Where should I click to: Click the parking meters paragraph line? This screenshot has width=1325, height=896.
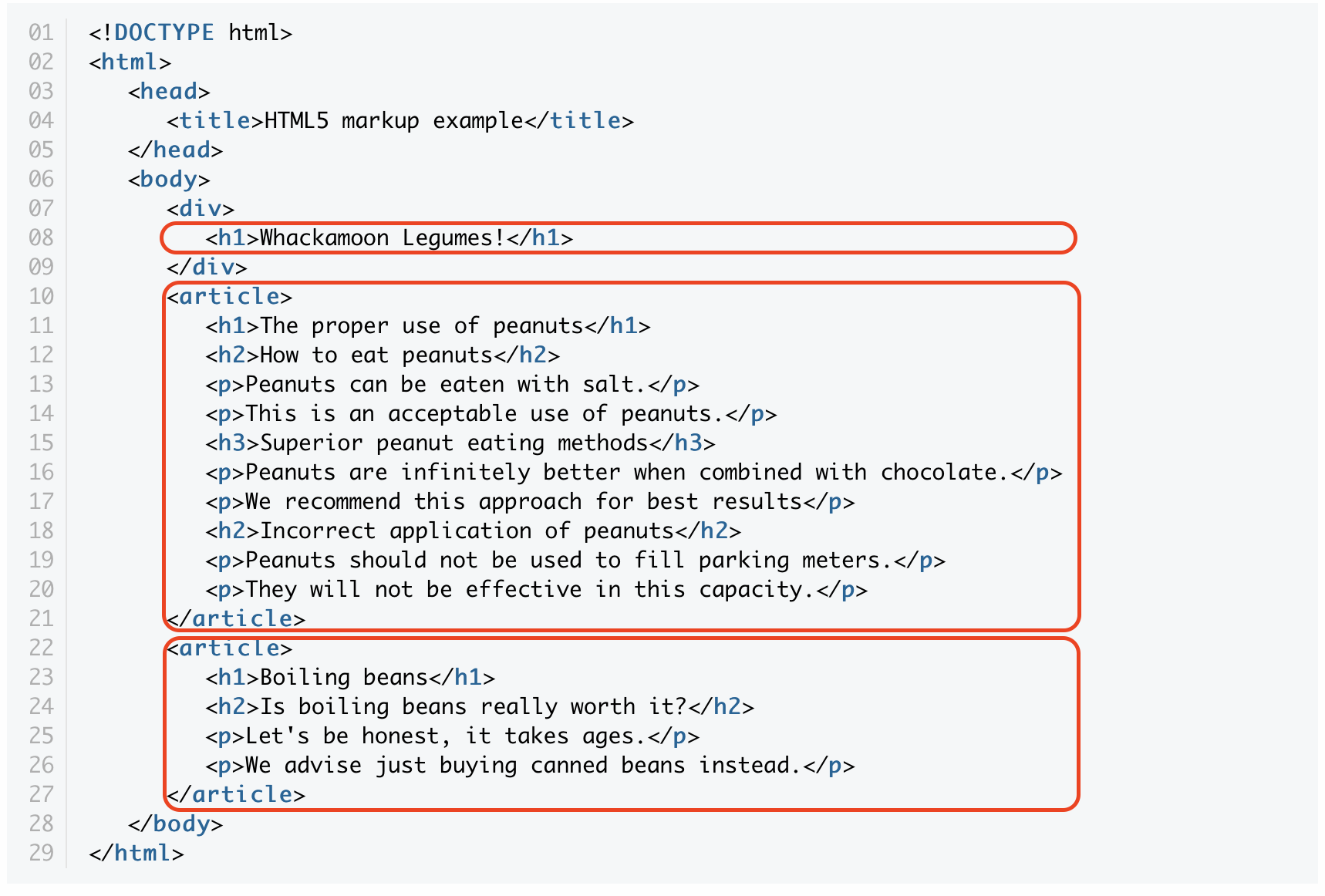click(x=575, y=560)
